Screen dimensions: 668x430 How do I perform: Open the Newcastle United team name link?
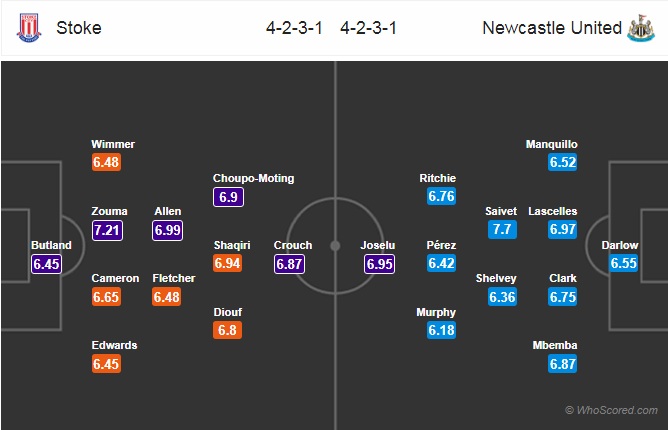552,28
